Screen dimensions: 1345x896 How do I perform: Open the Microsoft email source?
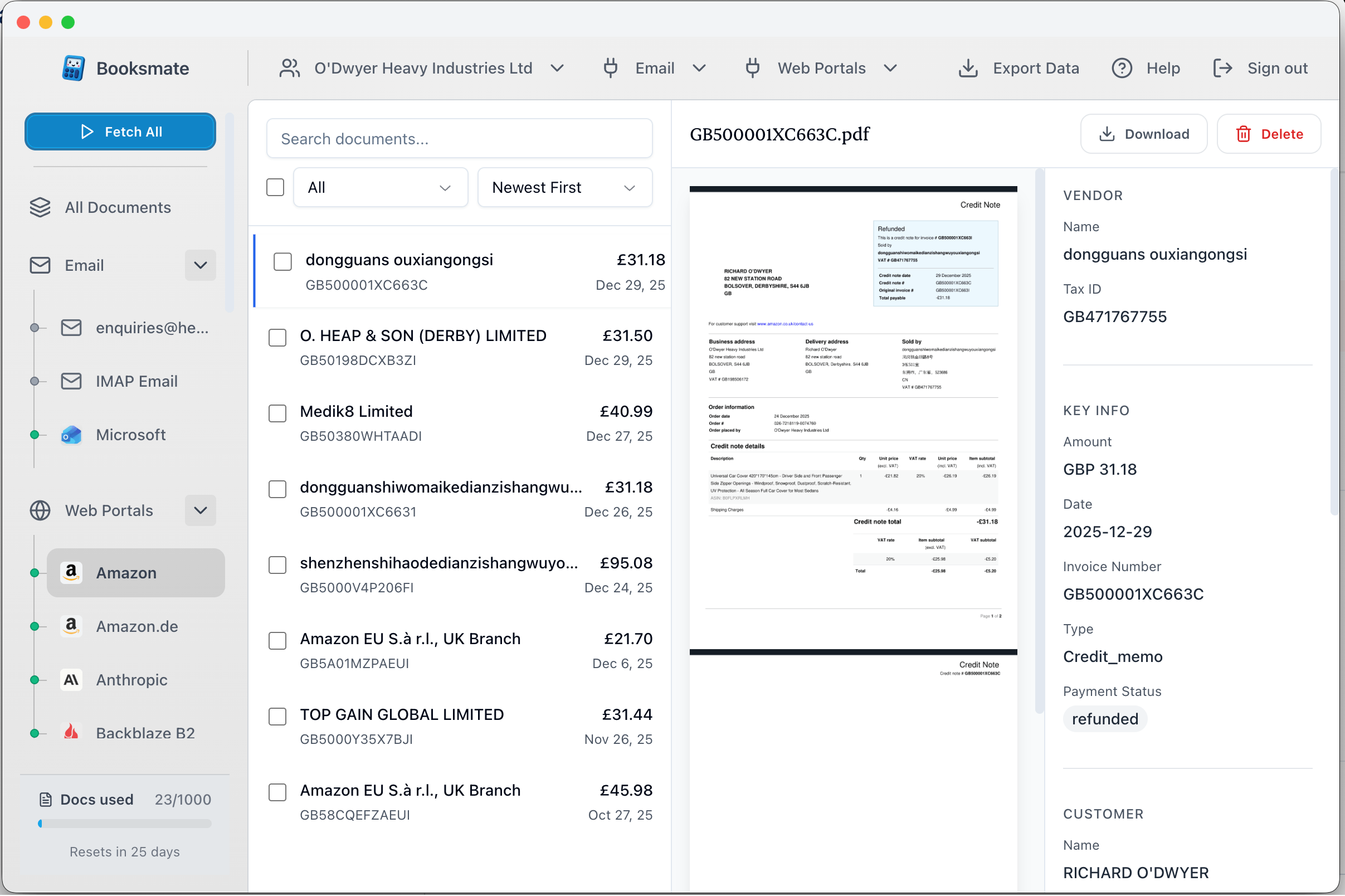point(130,435)
